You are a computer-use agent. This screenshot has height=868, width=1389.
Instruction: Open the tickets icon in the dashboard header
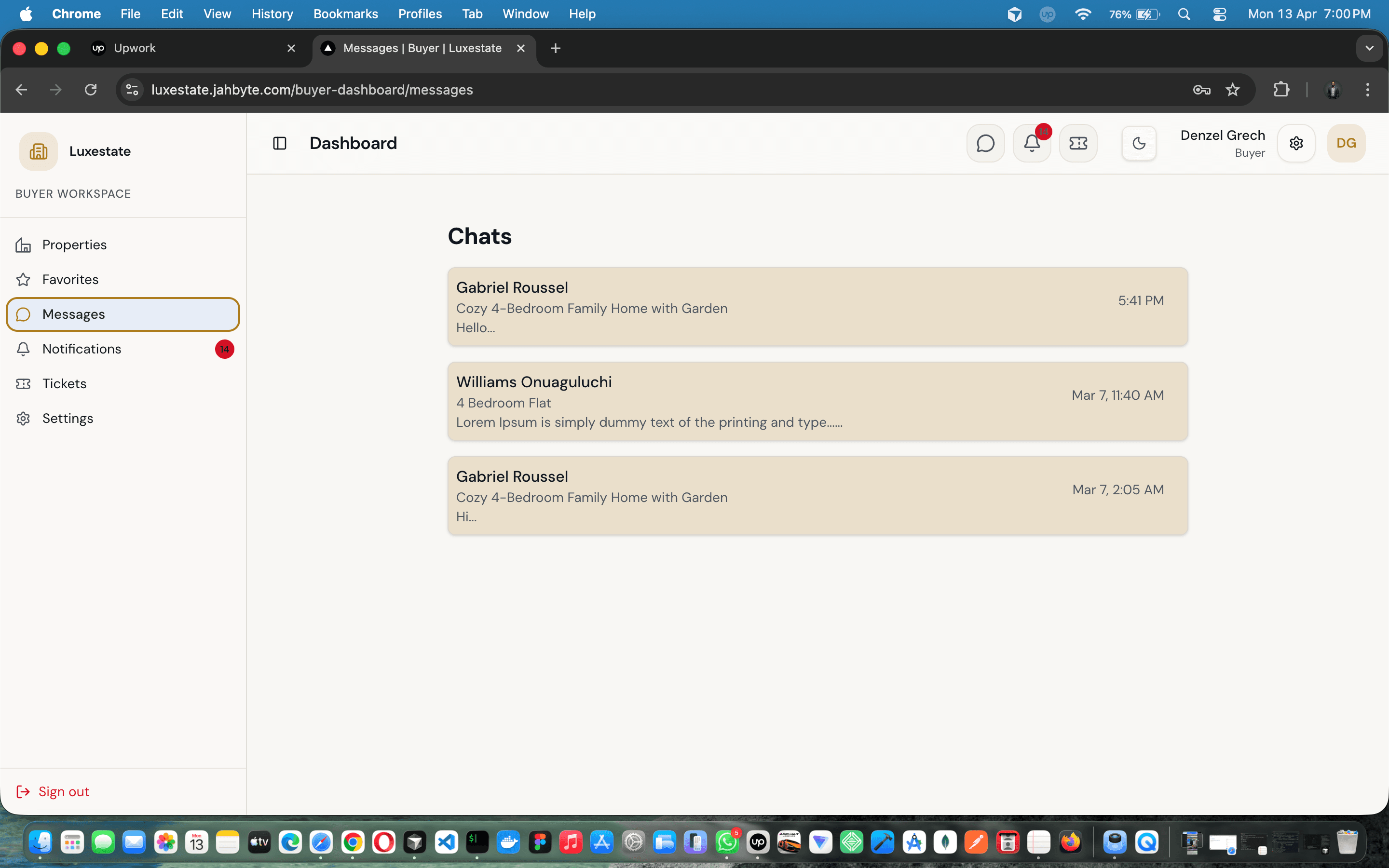coord(1078,143)
